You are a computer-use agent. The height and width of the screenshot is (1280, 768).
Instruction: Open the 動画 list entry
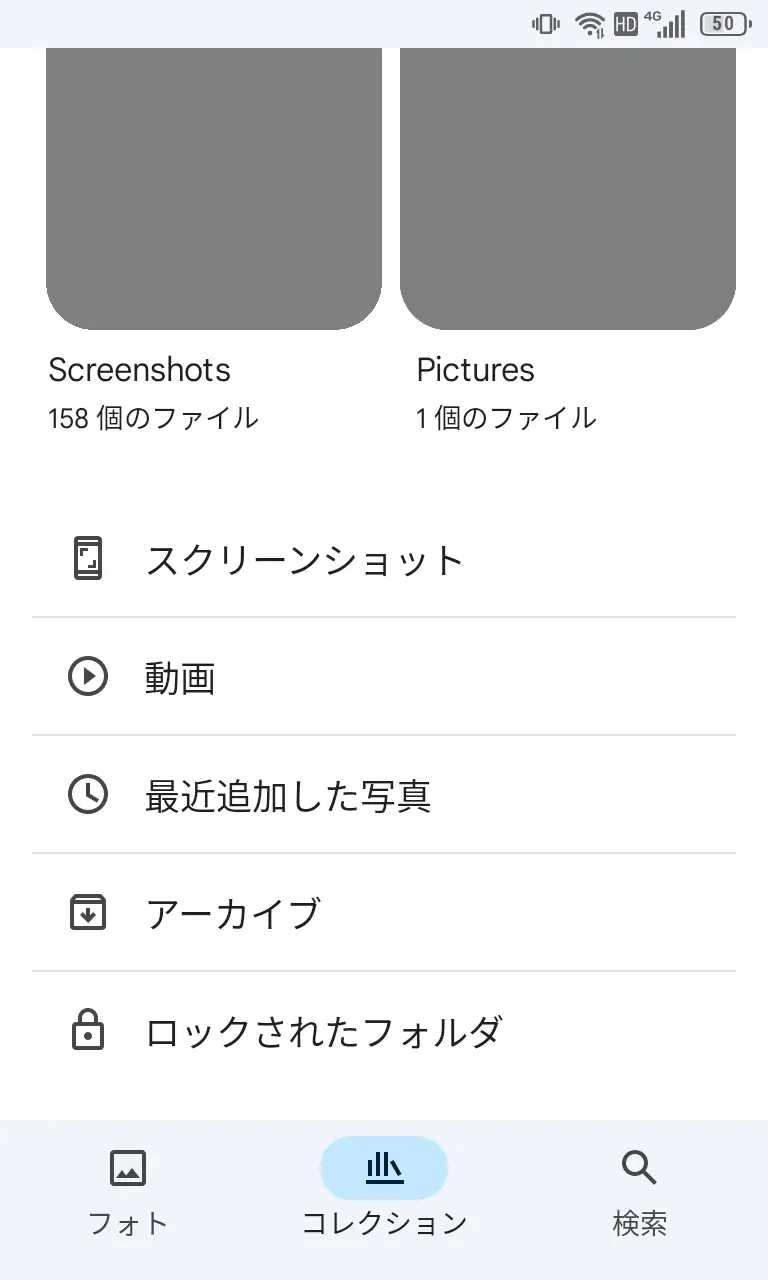click(x=181, y=678)
